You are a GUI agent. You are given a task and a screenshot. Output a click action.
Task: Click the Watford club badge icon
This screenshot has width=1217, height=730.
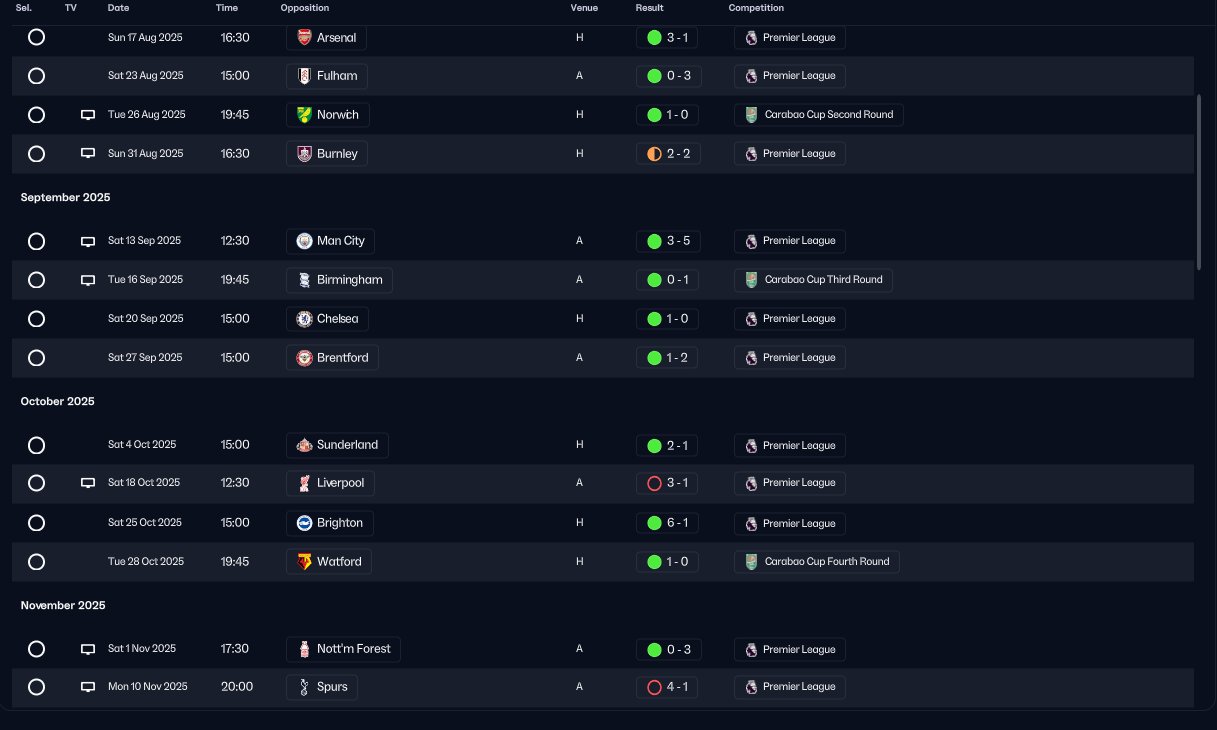[304, 562]
